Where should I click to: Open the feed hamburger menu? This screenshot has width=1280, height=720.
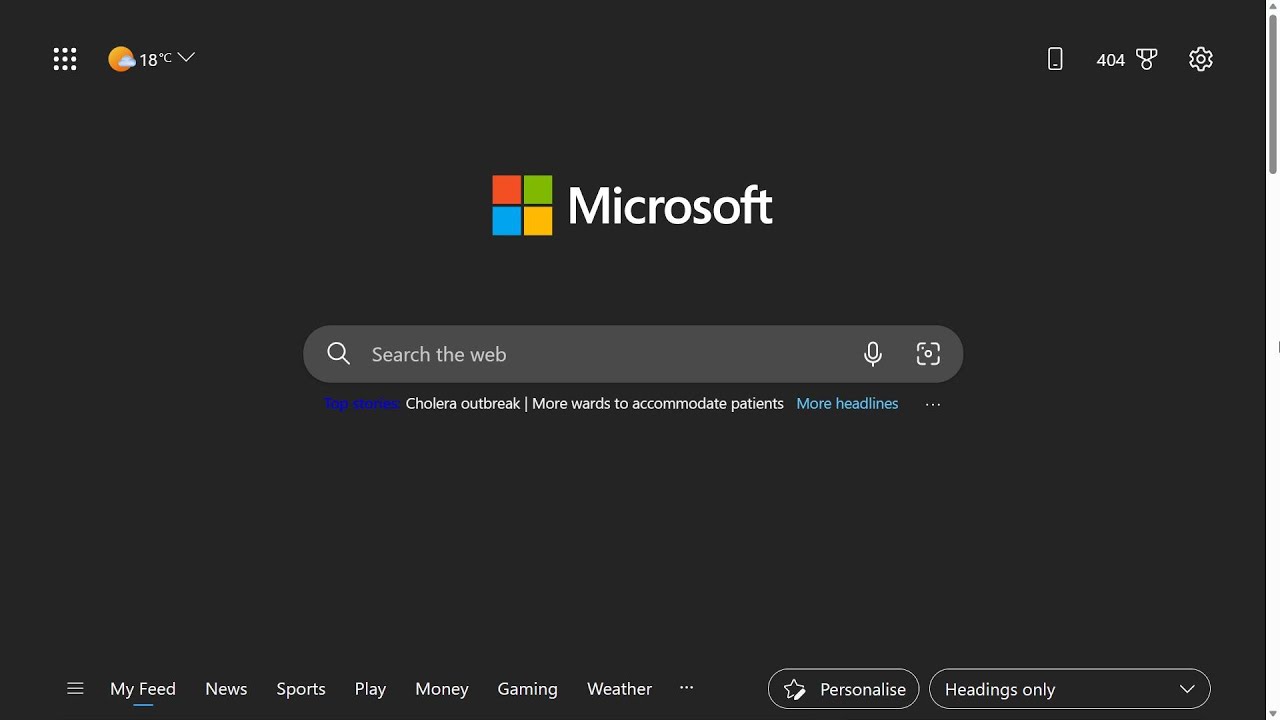click(x=75, y=688)
